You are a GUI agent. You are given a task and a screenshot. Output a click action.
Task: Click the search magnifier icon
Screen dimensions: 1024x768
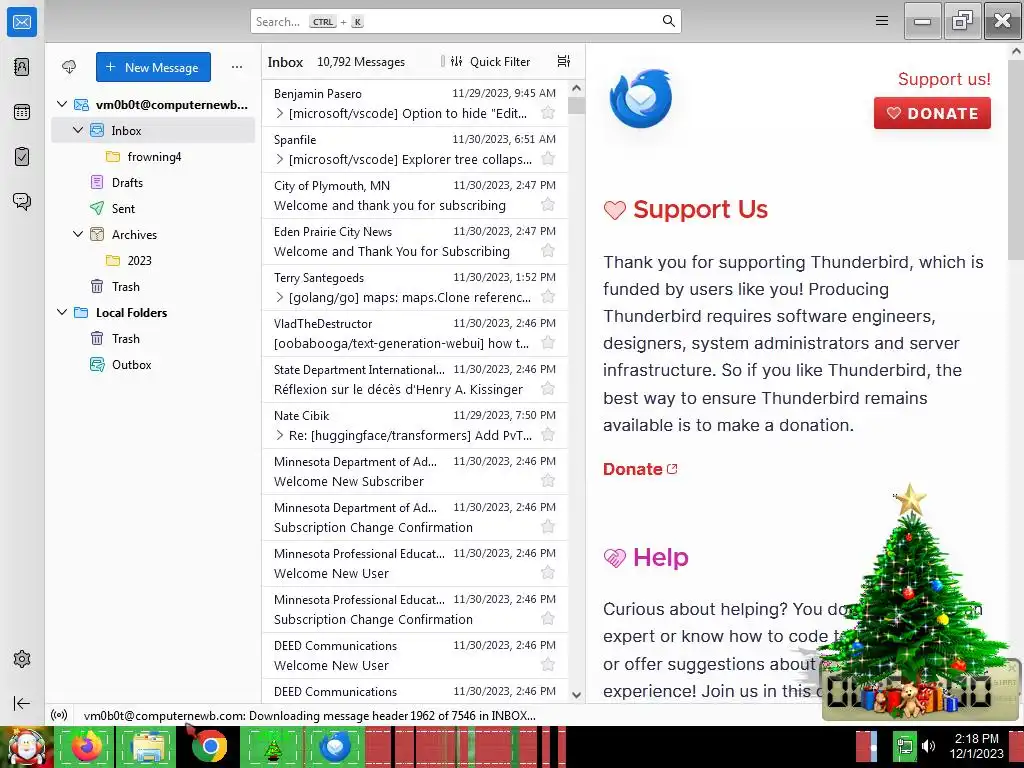[668, 21]
